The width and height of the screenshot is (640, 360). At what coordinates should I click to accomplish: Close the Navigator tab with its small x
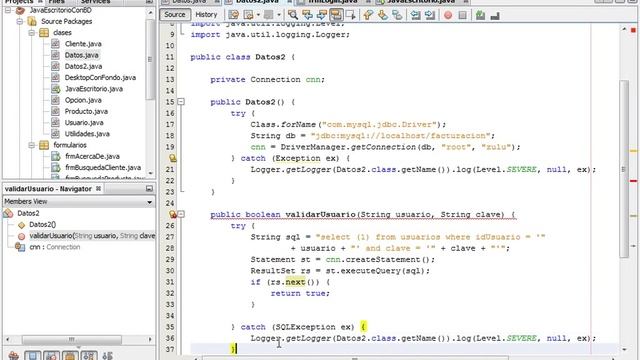pyautogui.click(x=98, y=189)
